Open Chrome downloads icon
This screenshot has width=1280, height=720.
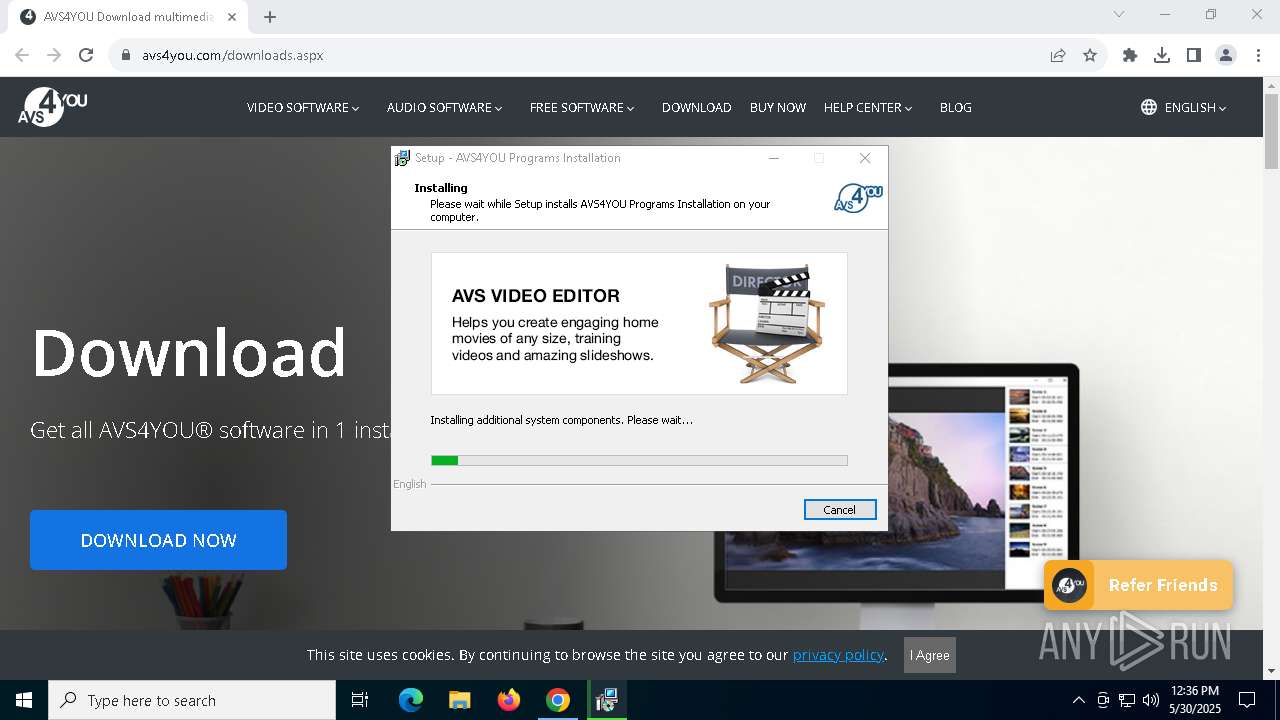coord(1162,55)
